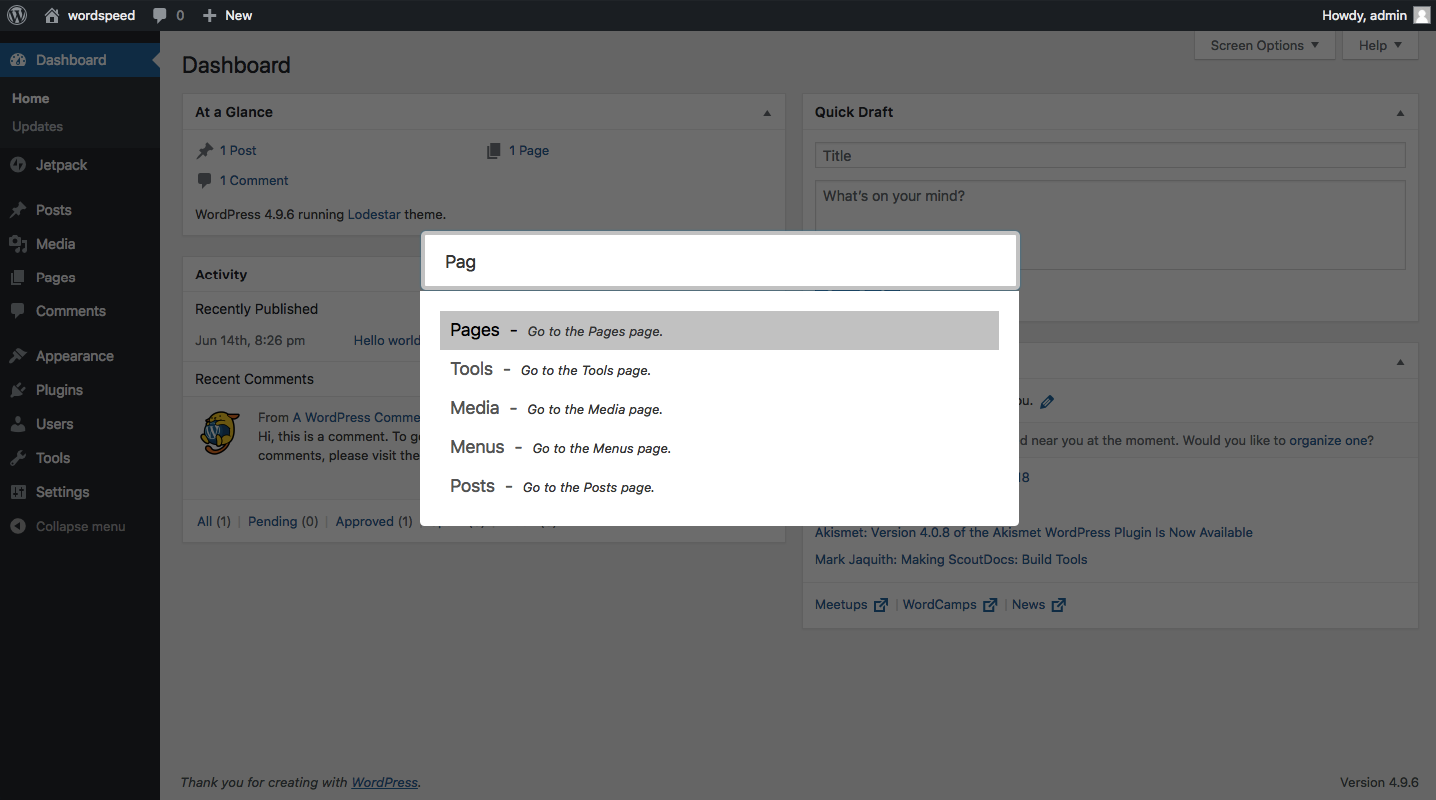
Task: Collapse the Quick Draft panel
Action: click(1400, 113)
